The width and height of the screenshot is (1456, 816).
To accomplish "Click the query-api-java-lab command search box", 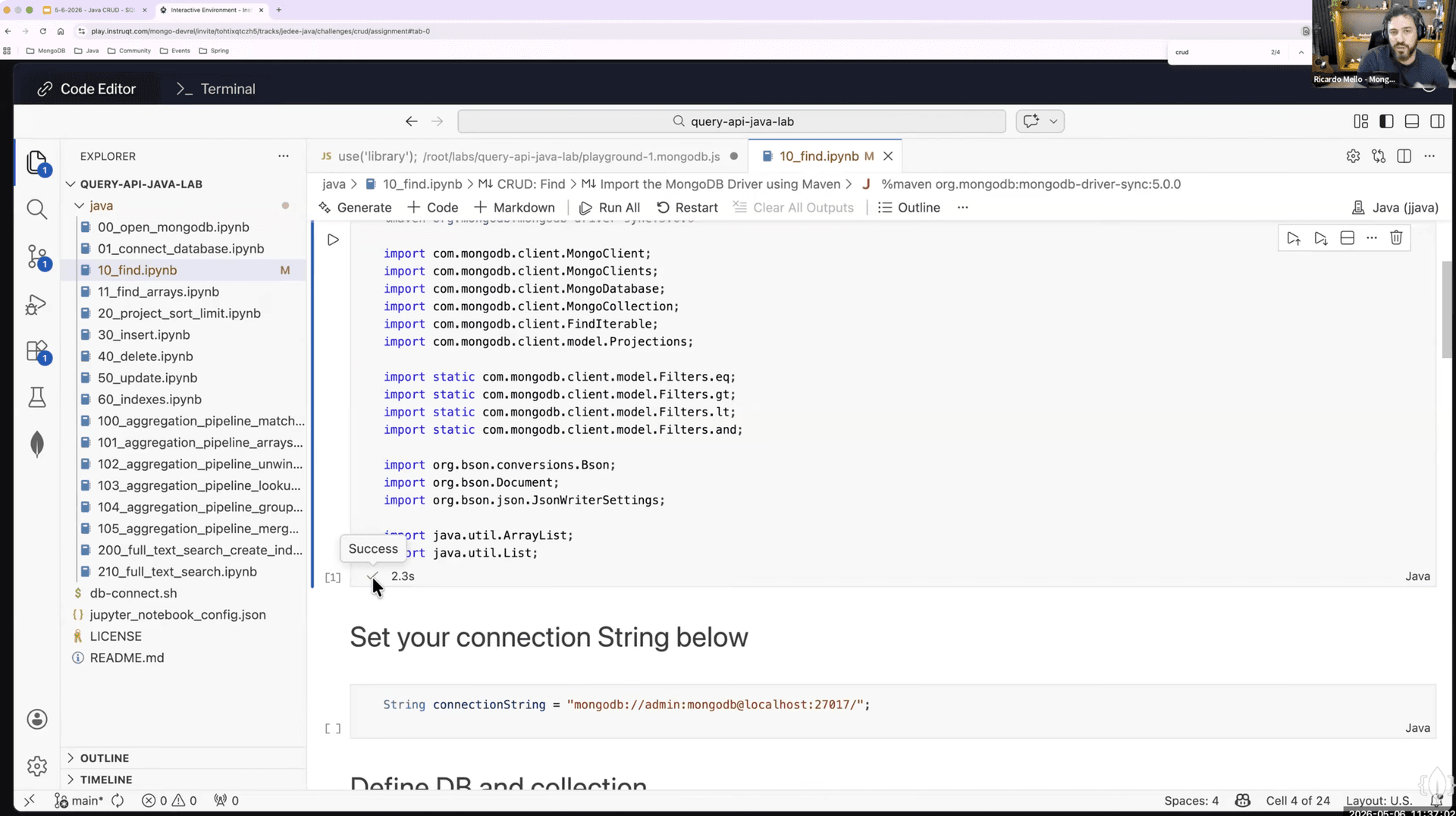I will 732,121.
